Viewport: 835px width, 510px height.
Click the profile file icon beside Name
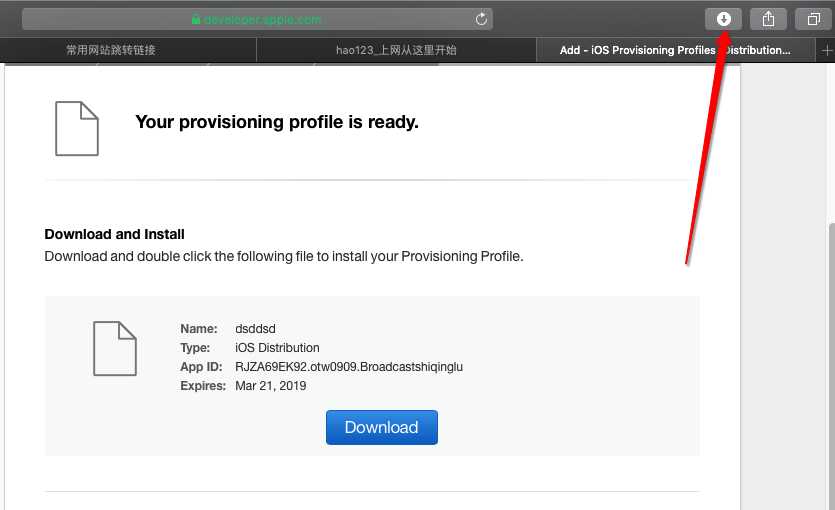point(114,348)
